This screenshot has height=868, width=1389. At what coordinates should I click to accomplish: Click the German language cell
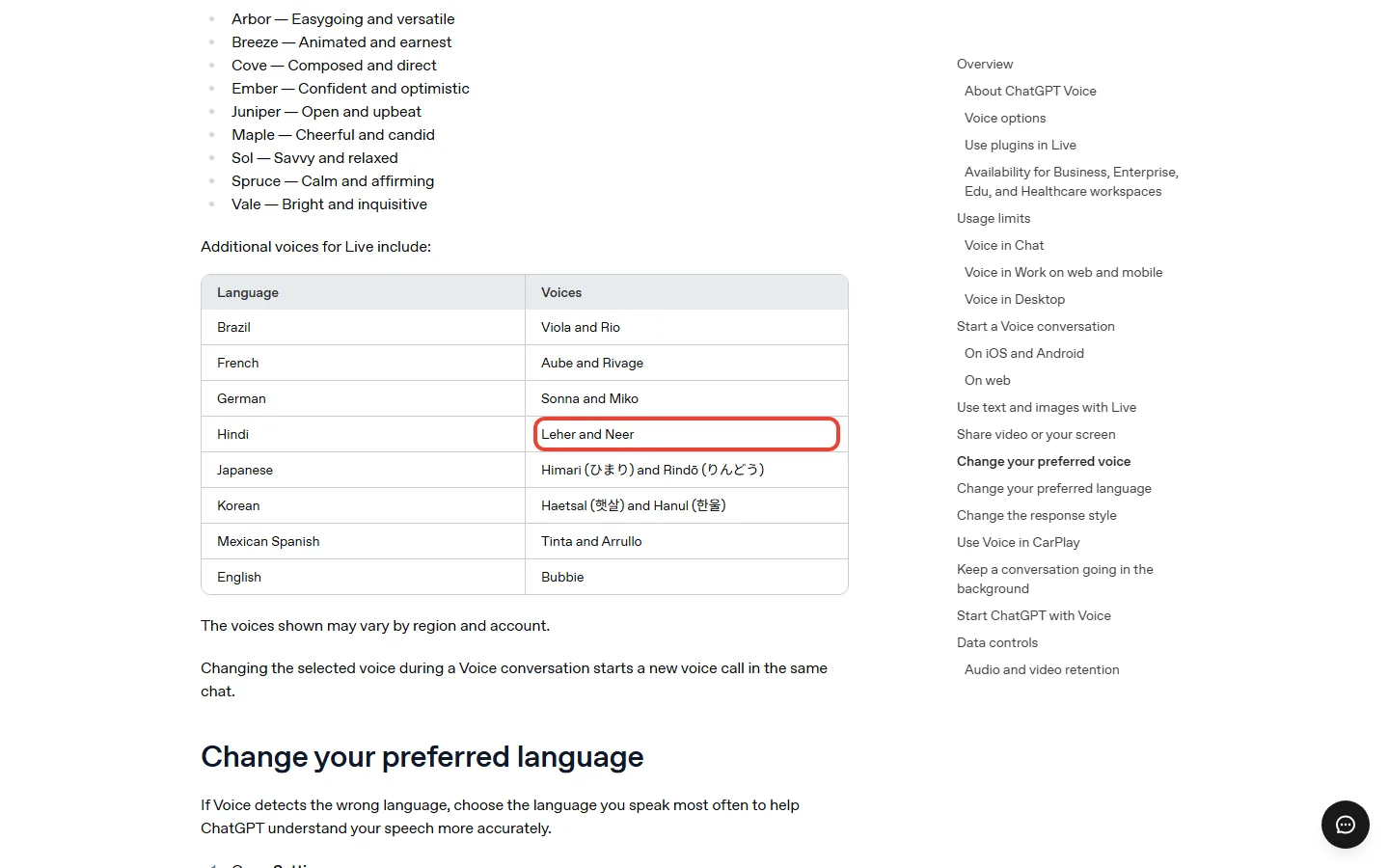pos(363,398)
